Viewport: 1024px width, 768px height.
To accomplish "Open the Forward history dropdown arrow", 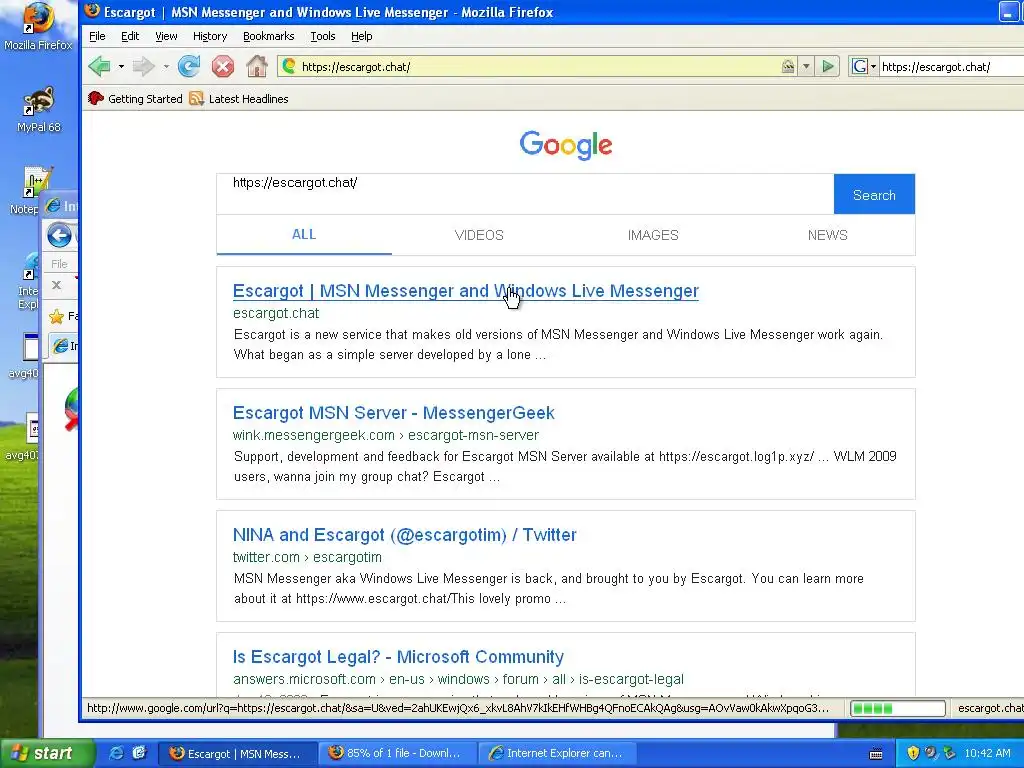I will click(x=166, y=66).
